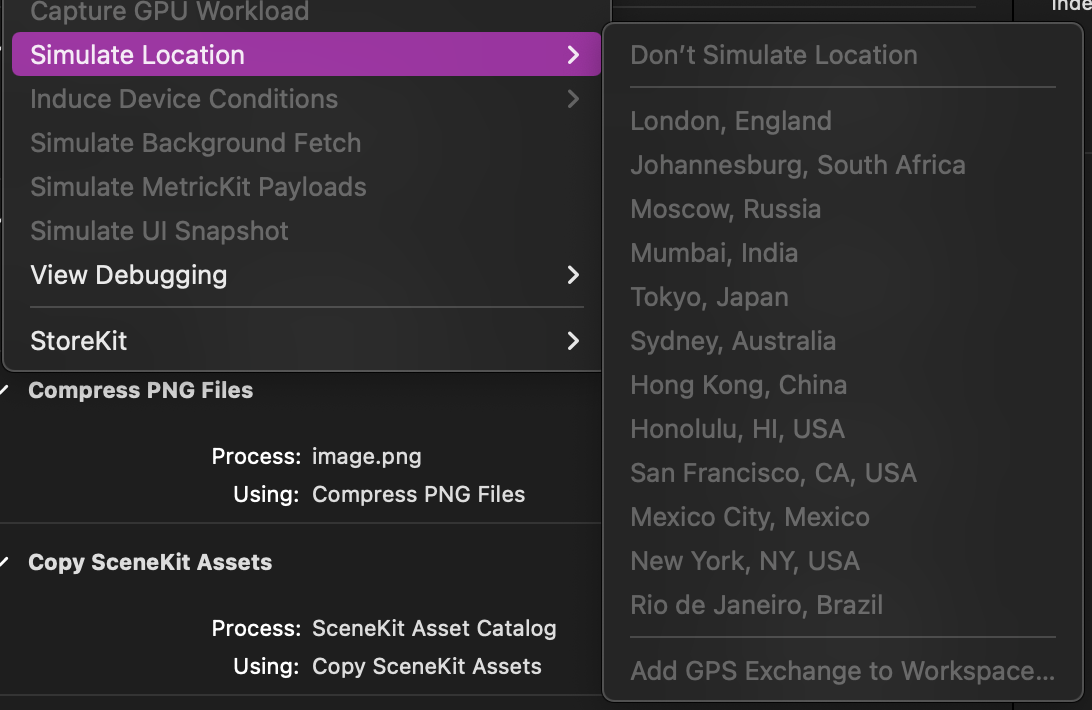
Task: Click Capture GPU Workload item
Action: [306, 11]
